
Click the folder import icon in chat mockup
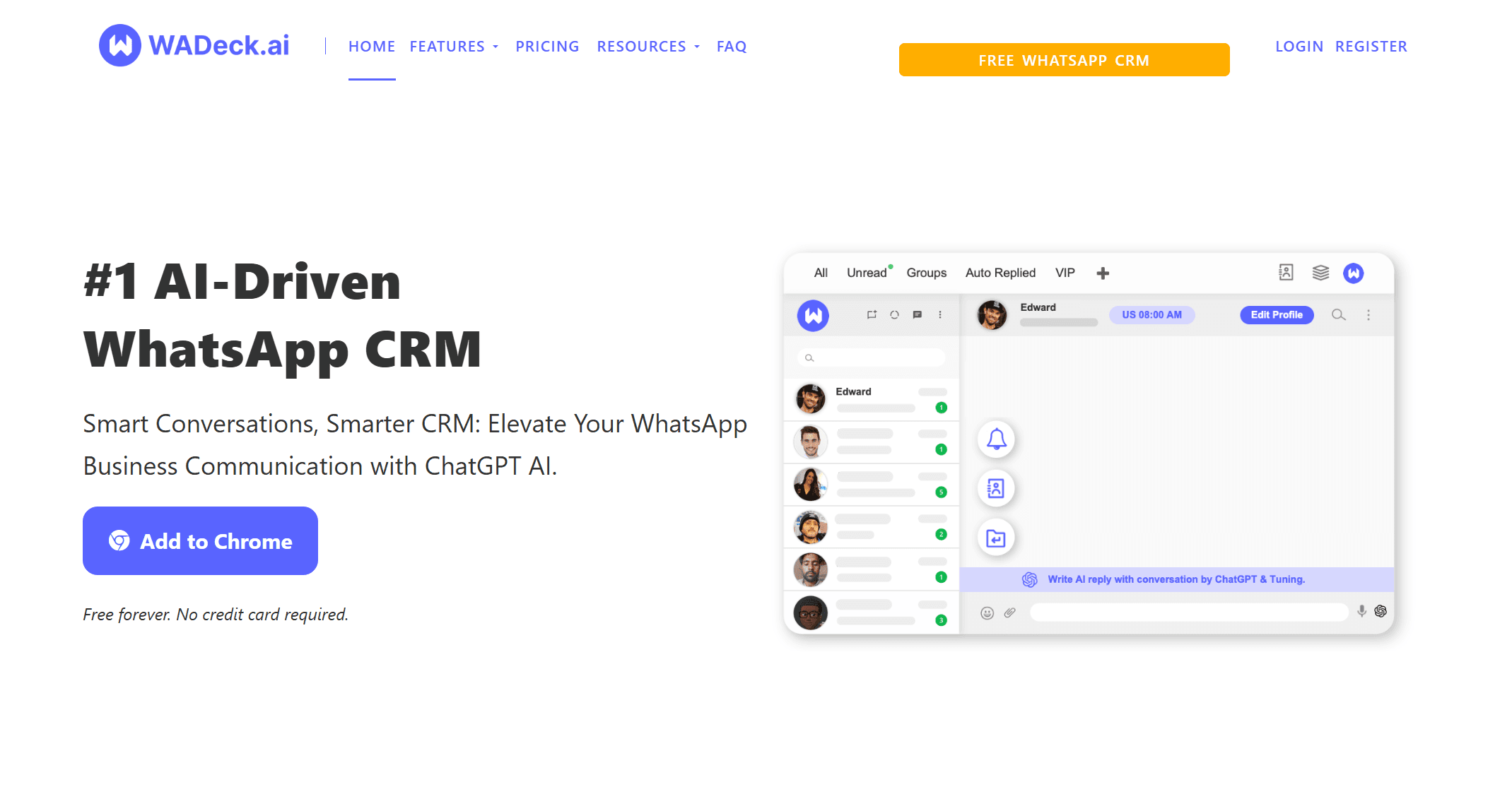[996, 538]
